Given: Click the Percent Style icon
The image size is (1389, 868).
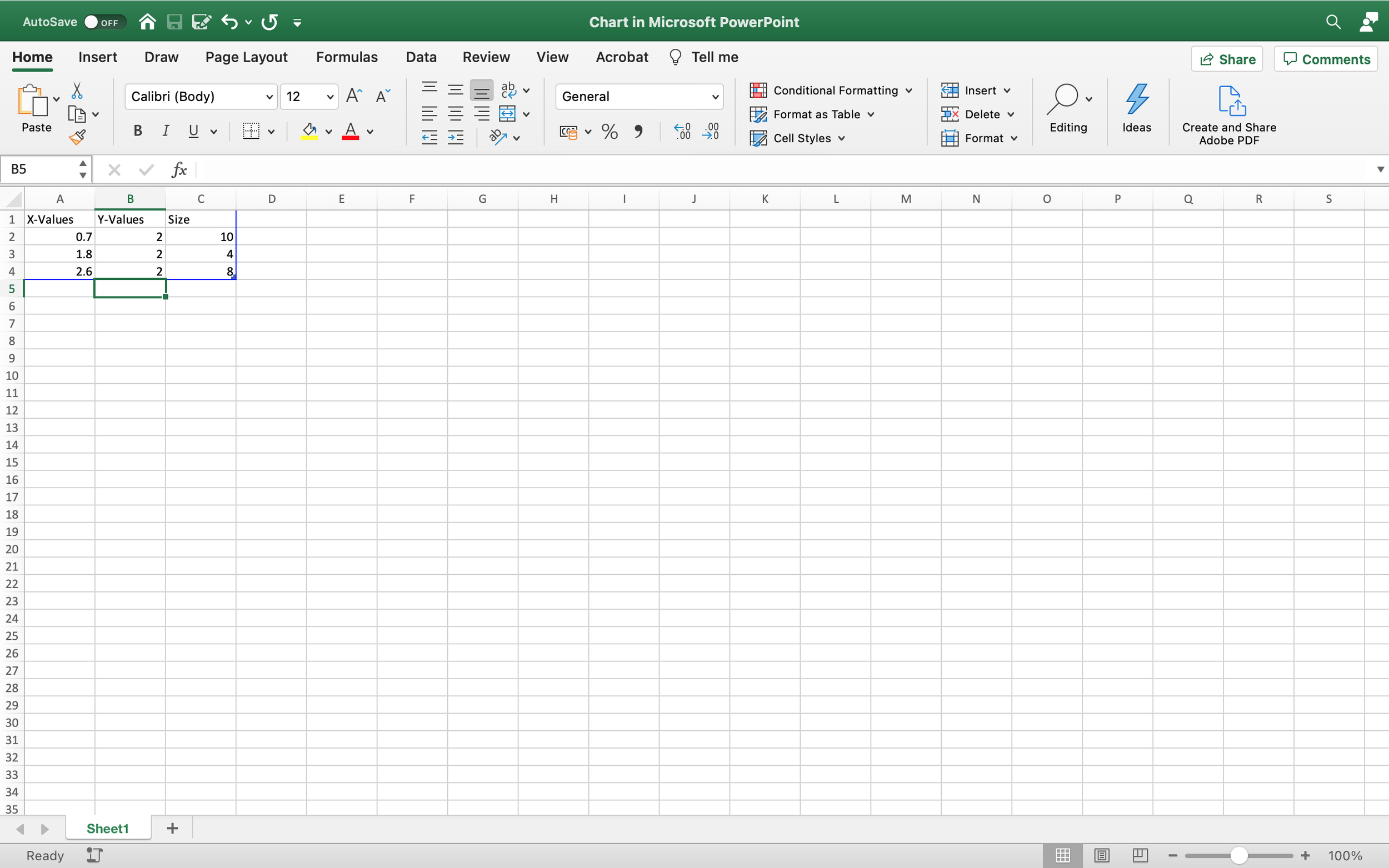Looking at the screenshot, I should (609, 132).
